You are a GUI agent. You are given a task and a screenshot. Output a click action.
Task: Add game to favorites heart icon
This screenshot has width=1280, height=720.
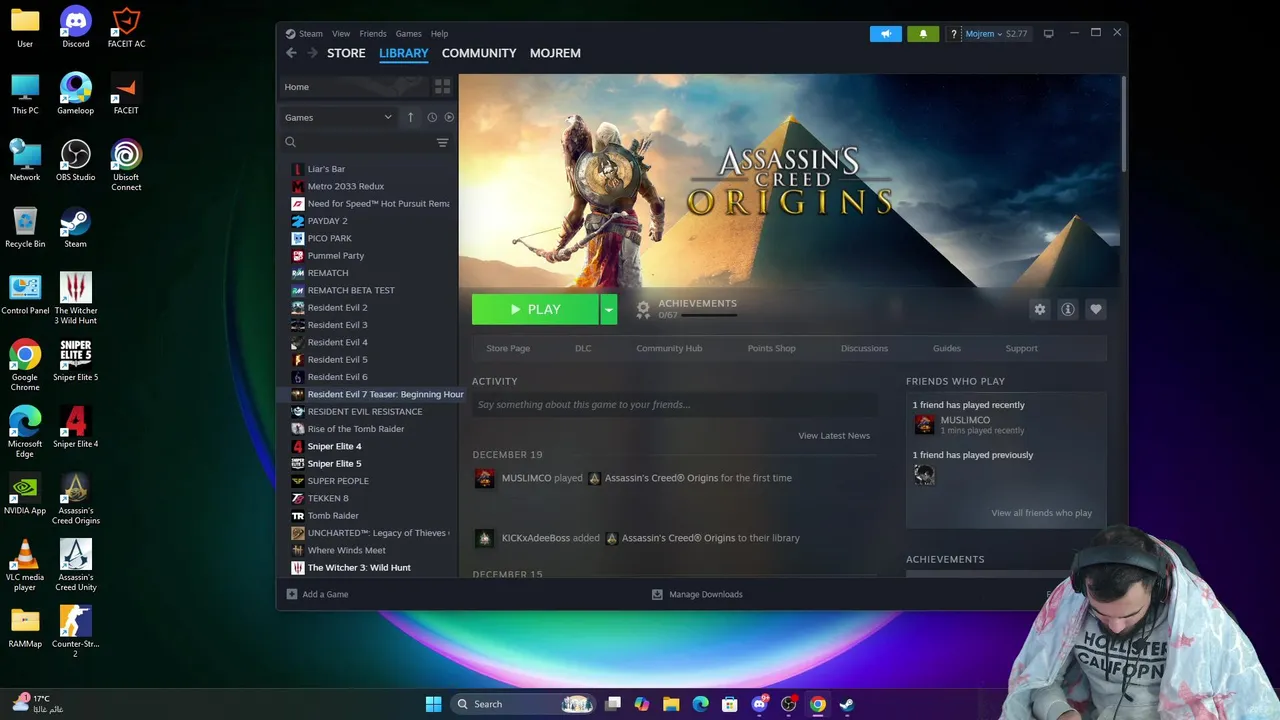[x=1096, y=310]
